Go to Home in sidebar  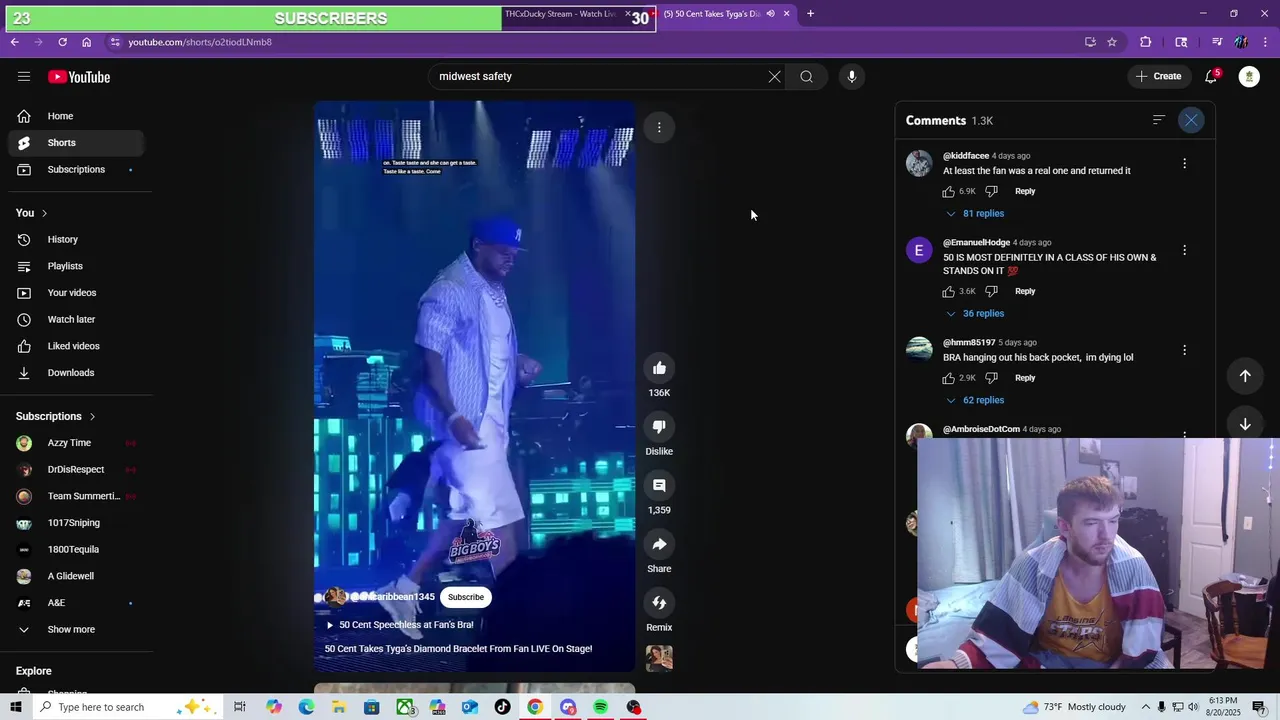coord(76,116)
